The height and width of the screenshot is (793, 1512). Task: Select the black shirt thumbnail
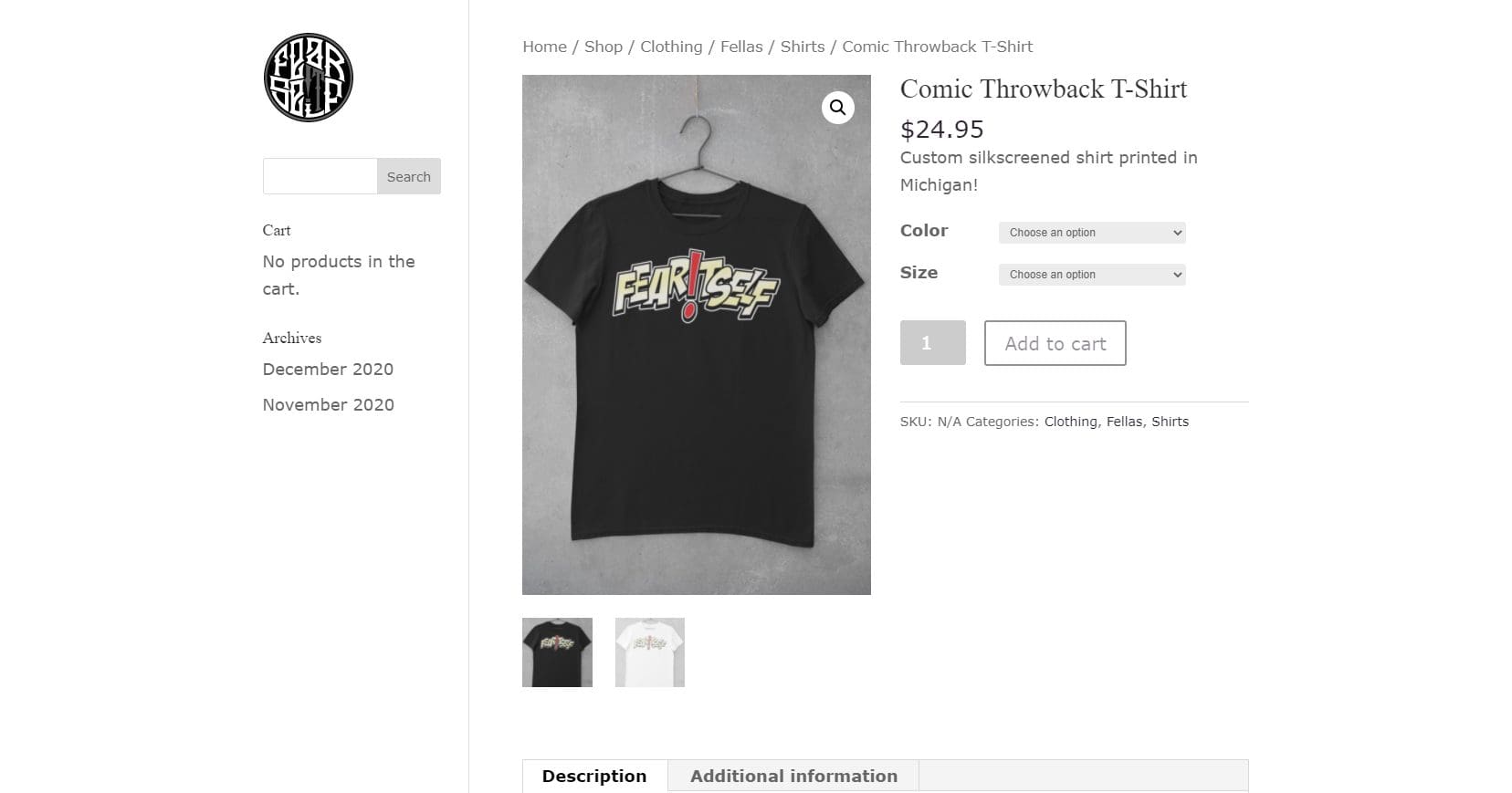557,652
